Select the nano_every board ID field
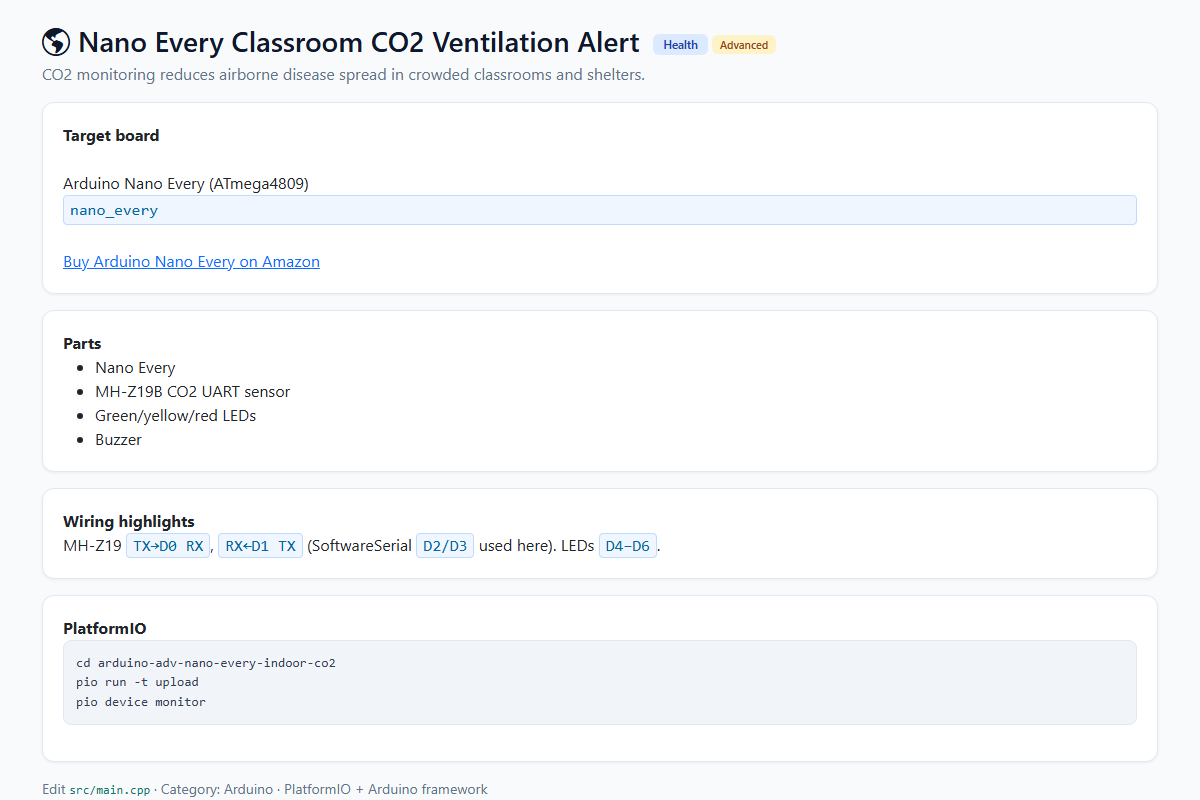The height and width of the screenshot is (800, 1200). (600, 210)
